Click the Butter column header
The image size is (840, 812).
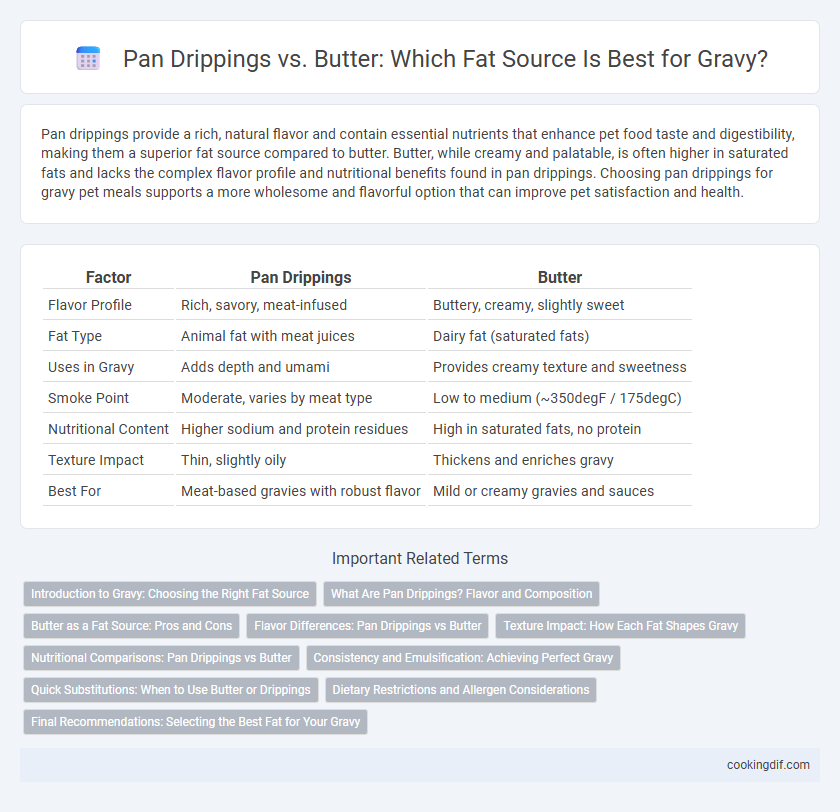click(x=560, y=277)
